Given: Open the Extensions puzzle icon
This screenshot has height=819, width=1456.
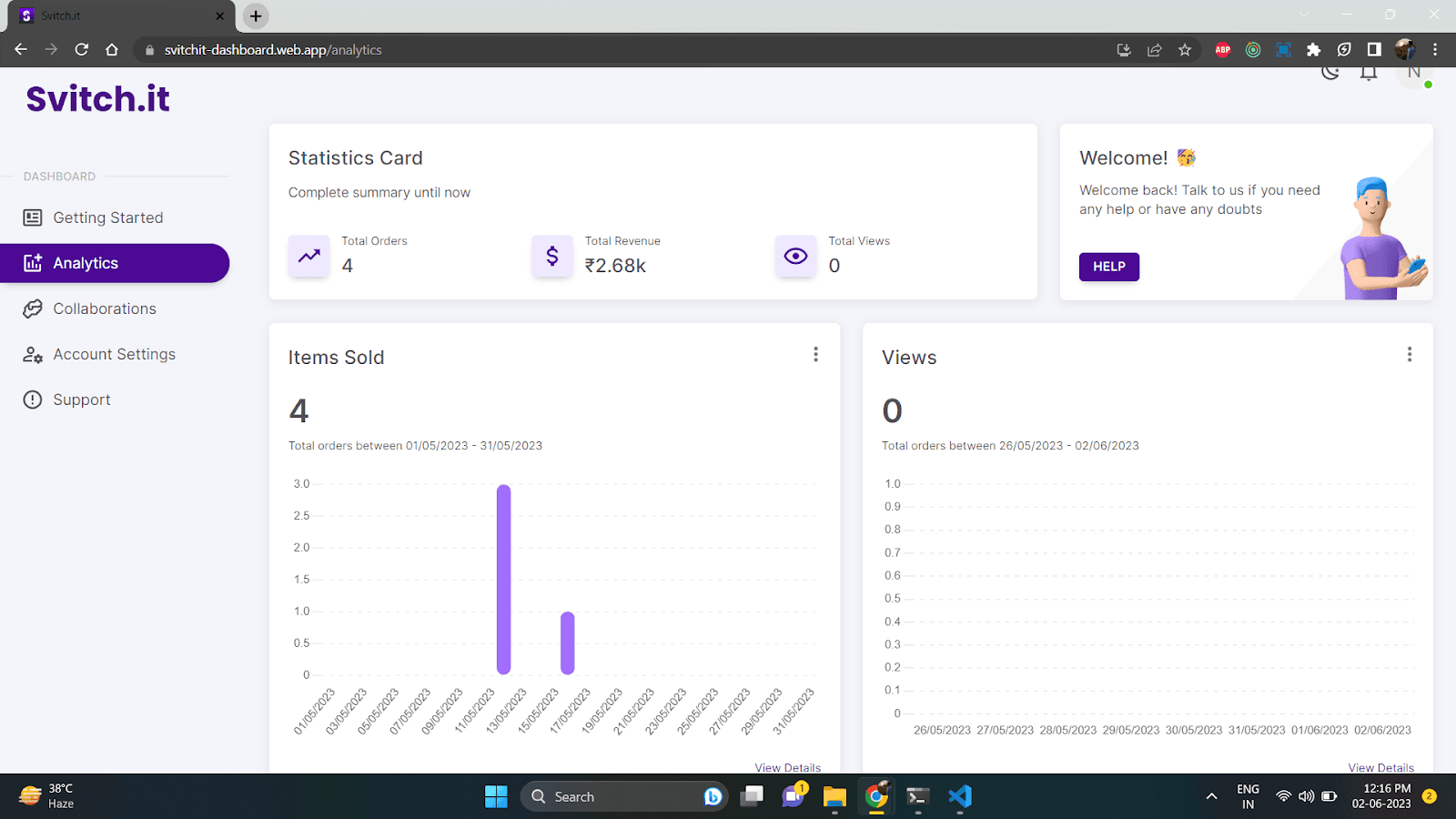Looking at the screenshot, I should (x=1313, y=50).
